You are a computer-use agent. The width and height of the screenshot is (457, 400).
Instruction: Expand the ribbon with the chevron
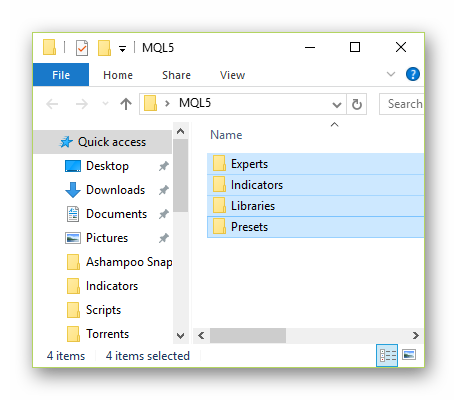(391, 74)
